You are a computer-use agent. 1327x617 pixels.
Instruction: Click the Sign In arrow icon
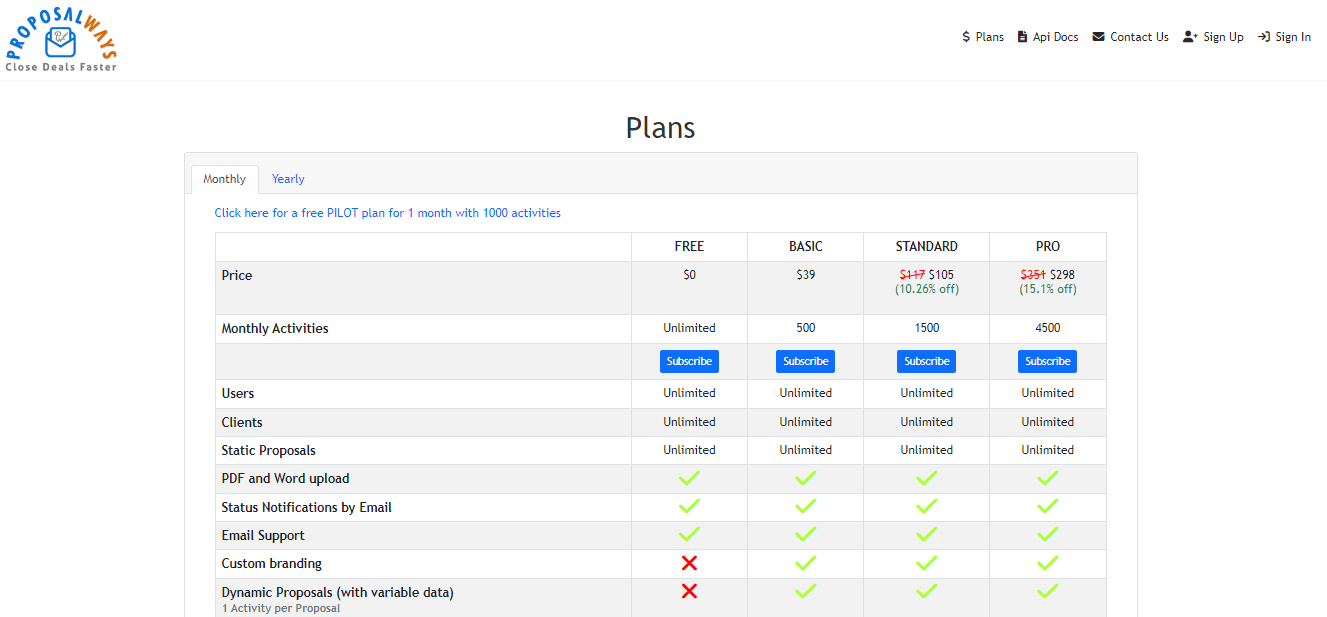click(x=1264, y=37)
